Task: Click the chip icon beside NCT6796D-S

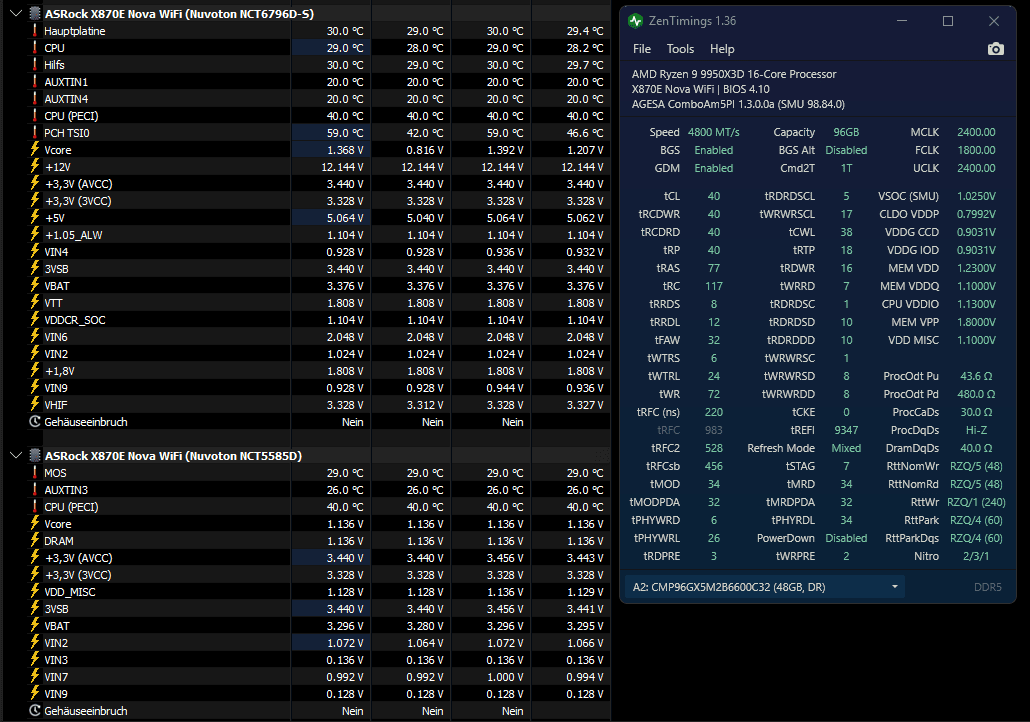Action: [x=35, y=13]
